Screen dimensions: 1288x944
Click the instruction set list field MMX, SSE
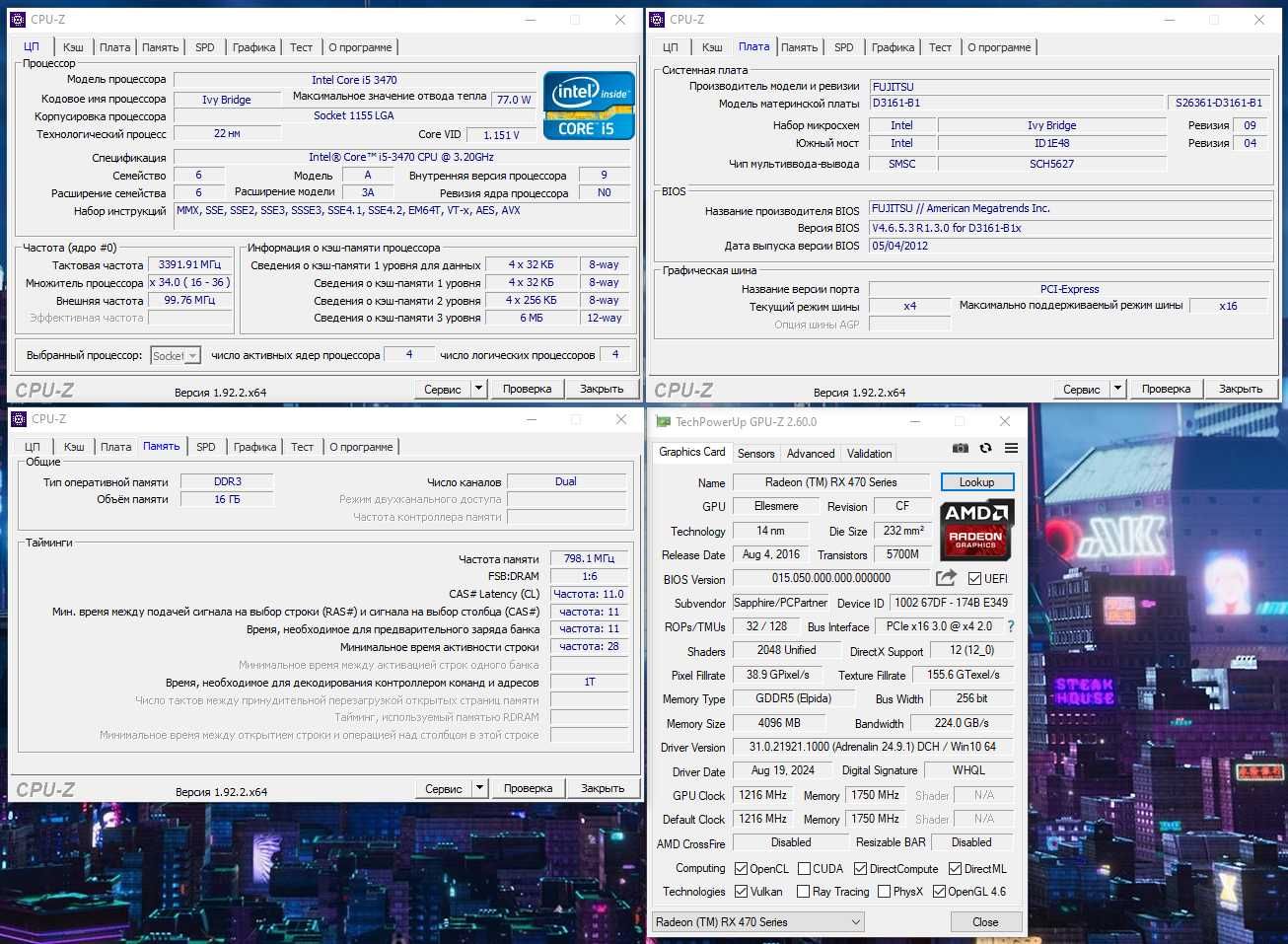[402, 216]
